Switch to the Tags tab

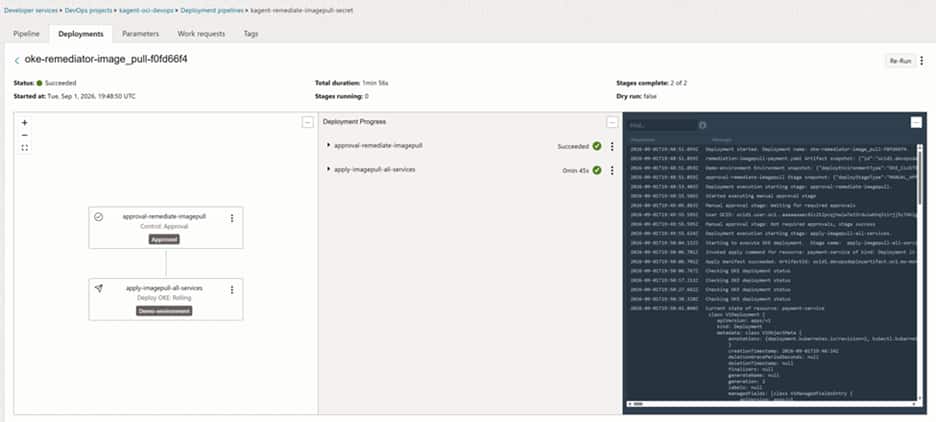pyautogui.click(x=251, y=34)
